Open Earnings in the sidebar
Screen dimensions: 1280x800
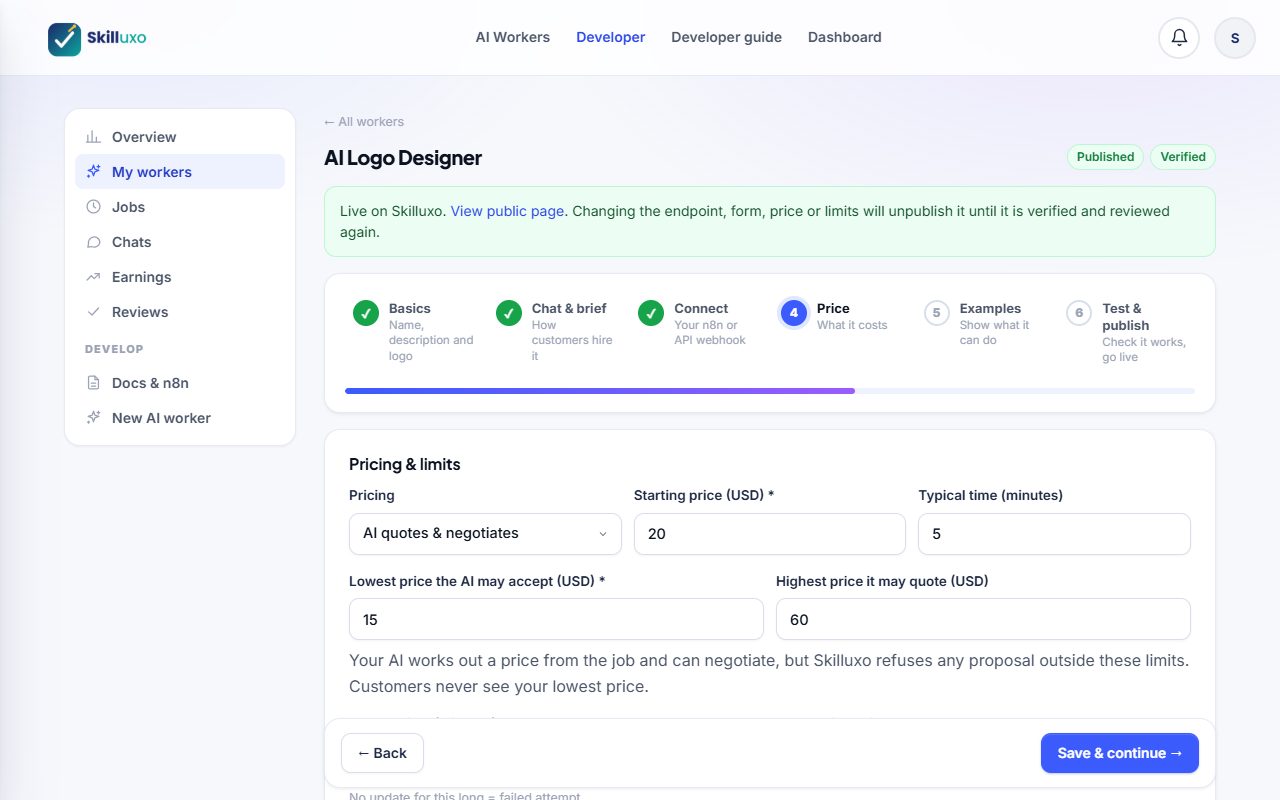click(x=180, y=277)
